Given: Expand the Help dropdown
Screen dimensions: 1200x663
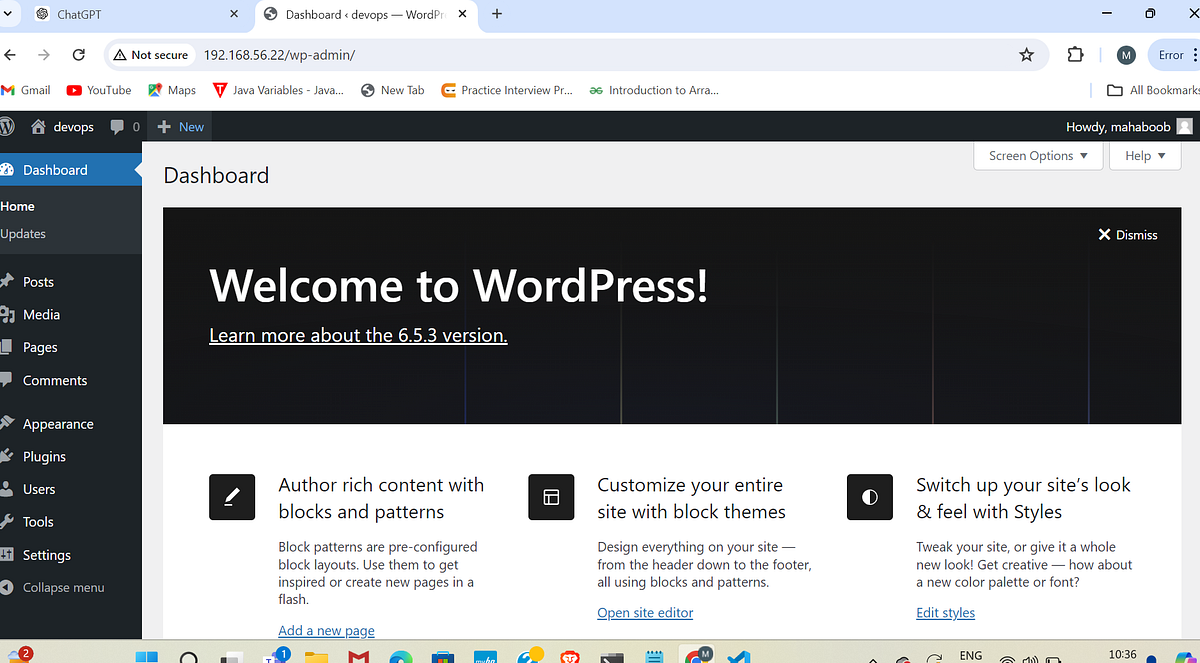Looking at the screenshot, I should pos(1144,155).
